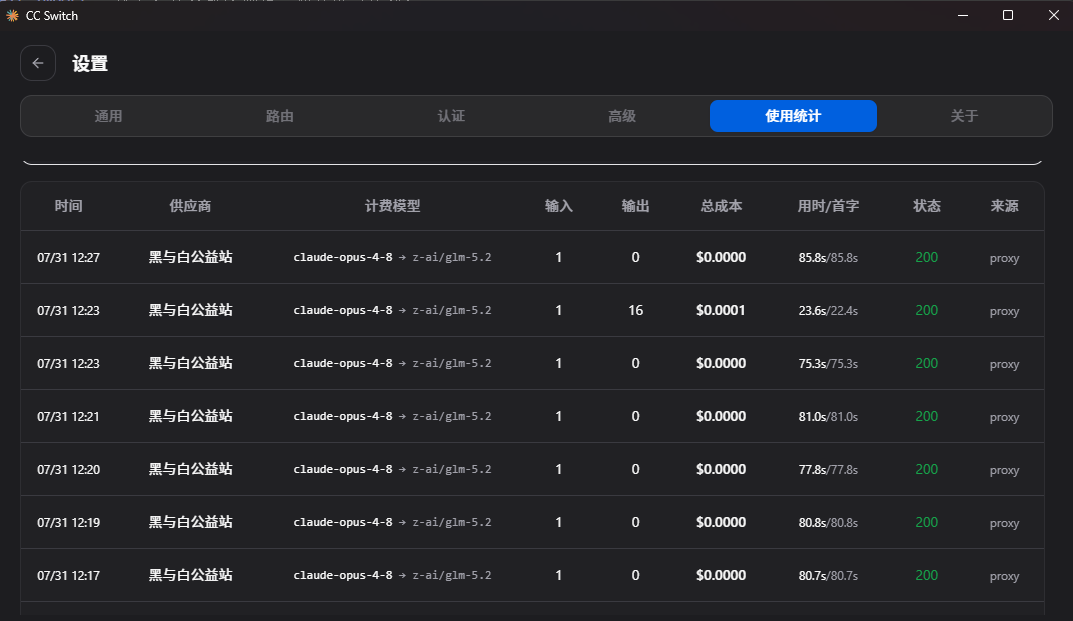Click the 来源 column header
Screen dimensions: 1073x621
[1005, 206]
